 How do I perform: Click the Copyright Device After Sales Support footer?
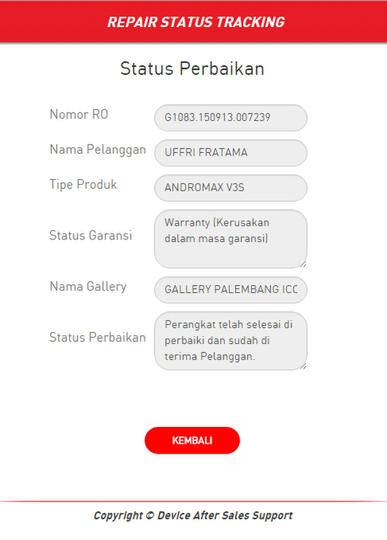click(x=193, y=516)
